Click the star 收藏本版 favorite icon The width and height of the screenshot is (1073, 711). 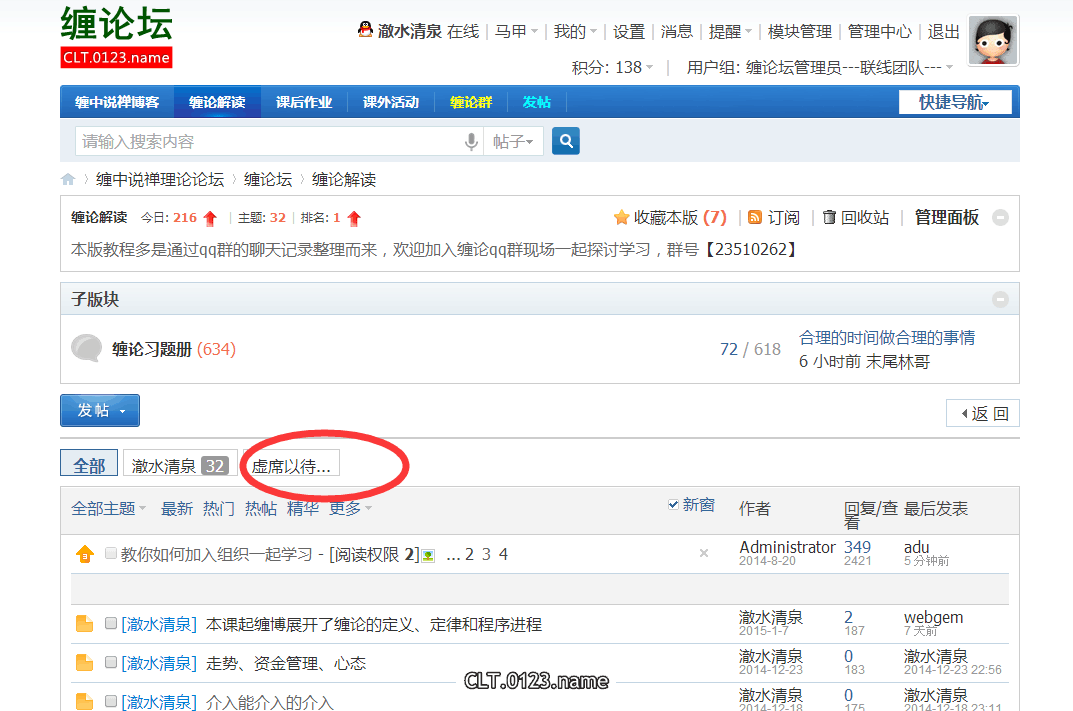click(621, 217)
